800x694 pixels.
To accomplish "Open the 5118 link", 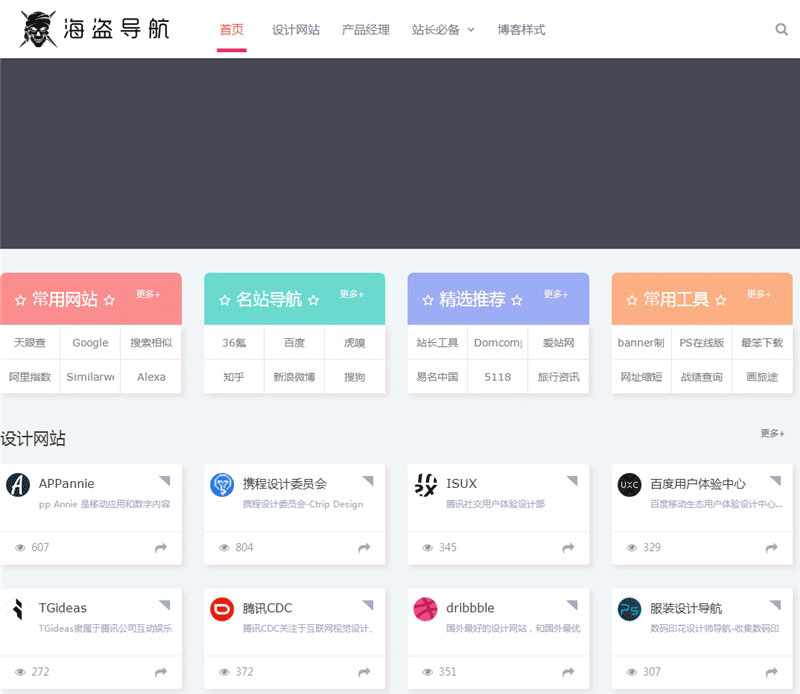I will [497, 377].
